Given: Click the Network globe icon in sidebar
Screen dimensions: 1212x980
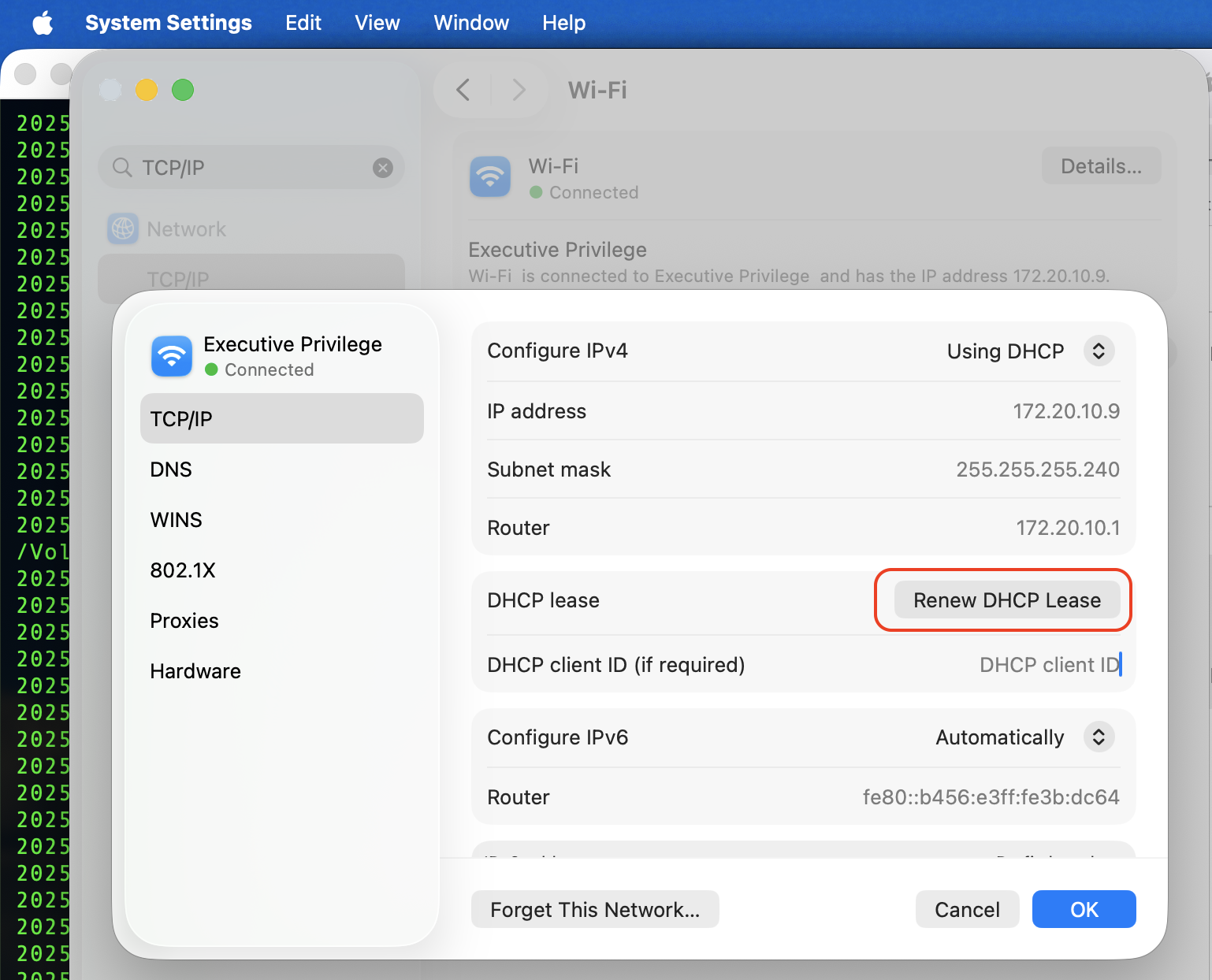Looking at the screenshot, I should click(x=123, y=229).
